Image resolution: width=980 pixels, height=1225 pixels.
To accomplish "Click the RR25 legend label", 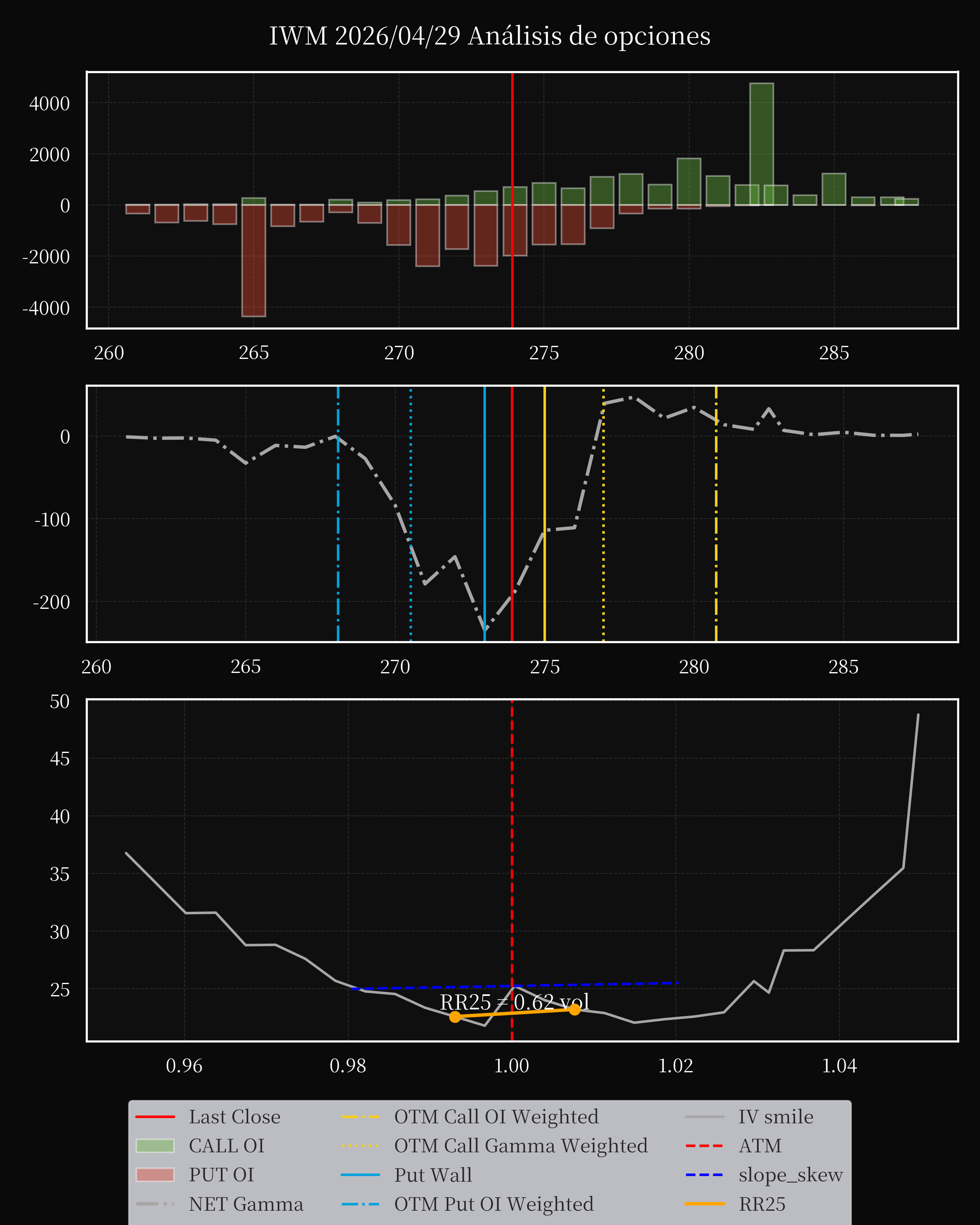I will 762,1204.
